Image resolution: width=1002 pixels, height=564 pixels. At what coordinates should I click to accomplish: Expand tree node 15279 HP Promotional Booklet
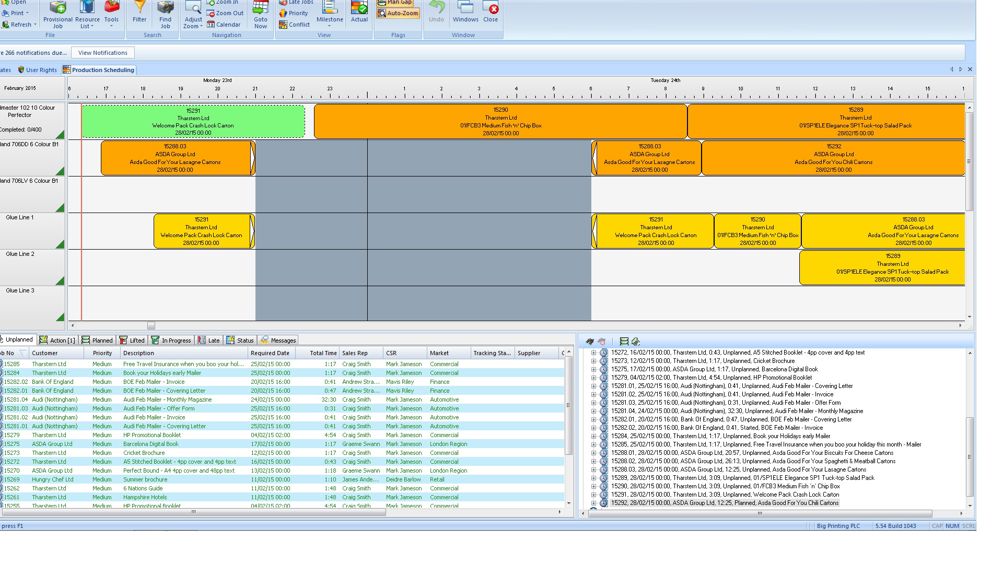click(594, 377)
